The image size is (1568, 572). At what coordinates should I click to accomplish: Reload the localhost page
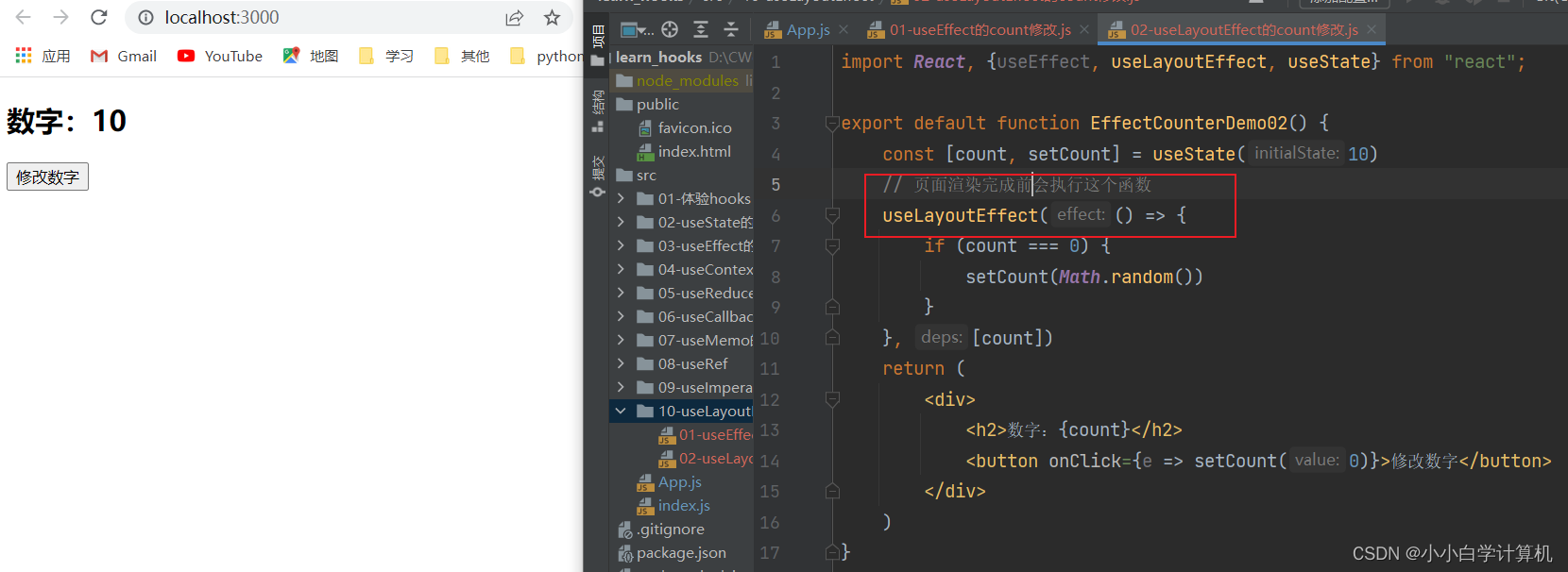click(x=99, y=17)
